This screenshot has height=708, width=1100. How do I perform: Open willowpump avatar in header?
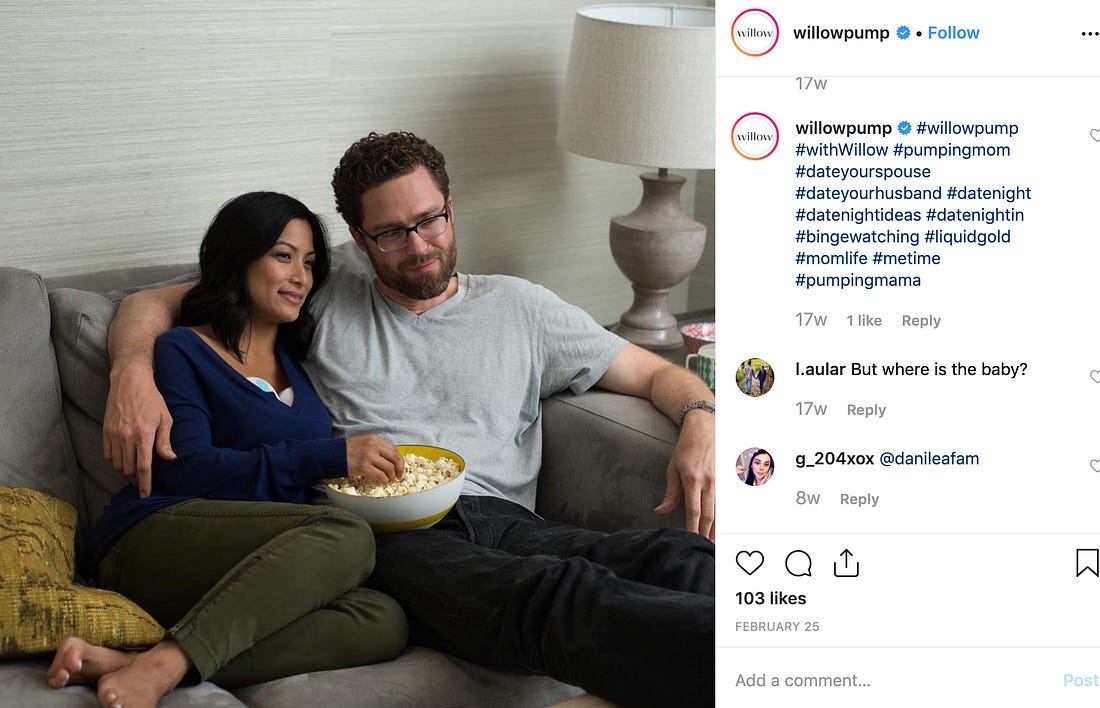coord(755,32)
